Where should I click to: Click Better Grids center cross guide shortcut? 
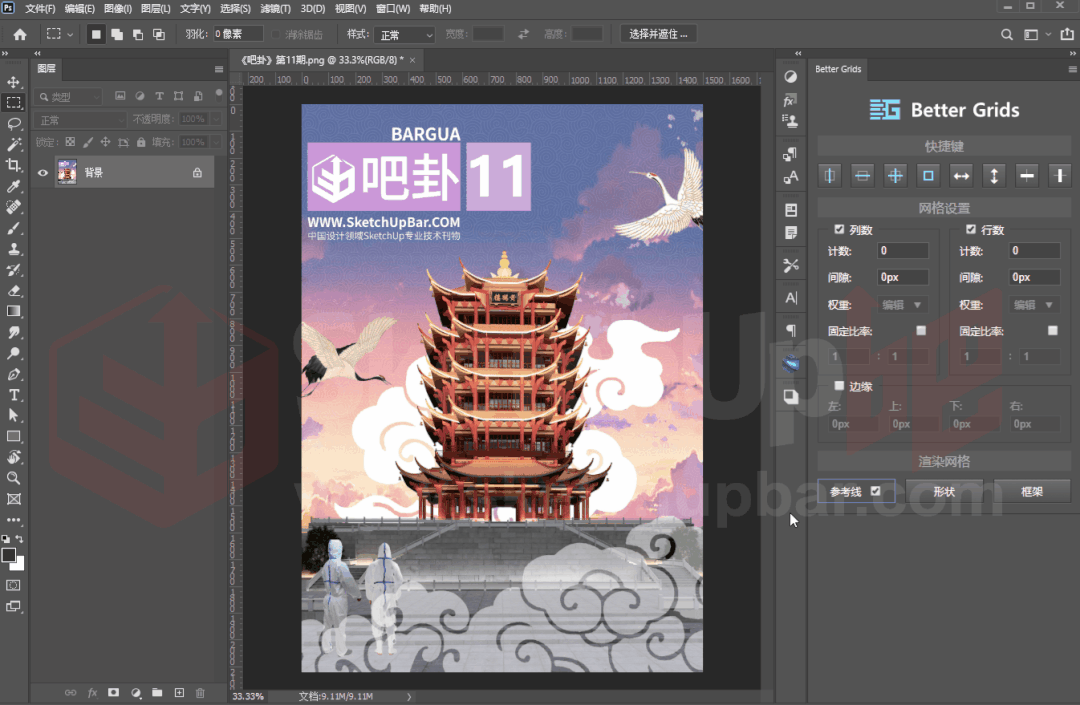[x=895, y=176]
